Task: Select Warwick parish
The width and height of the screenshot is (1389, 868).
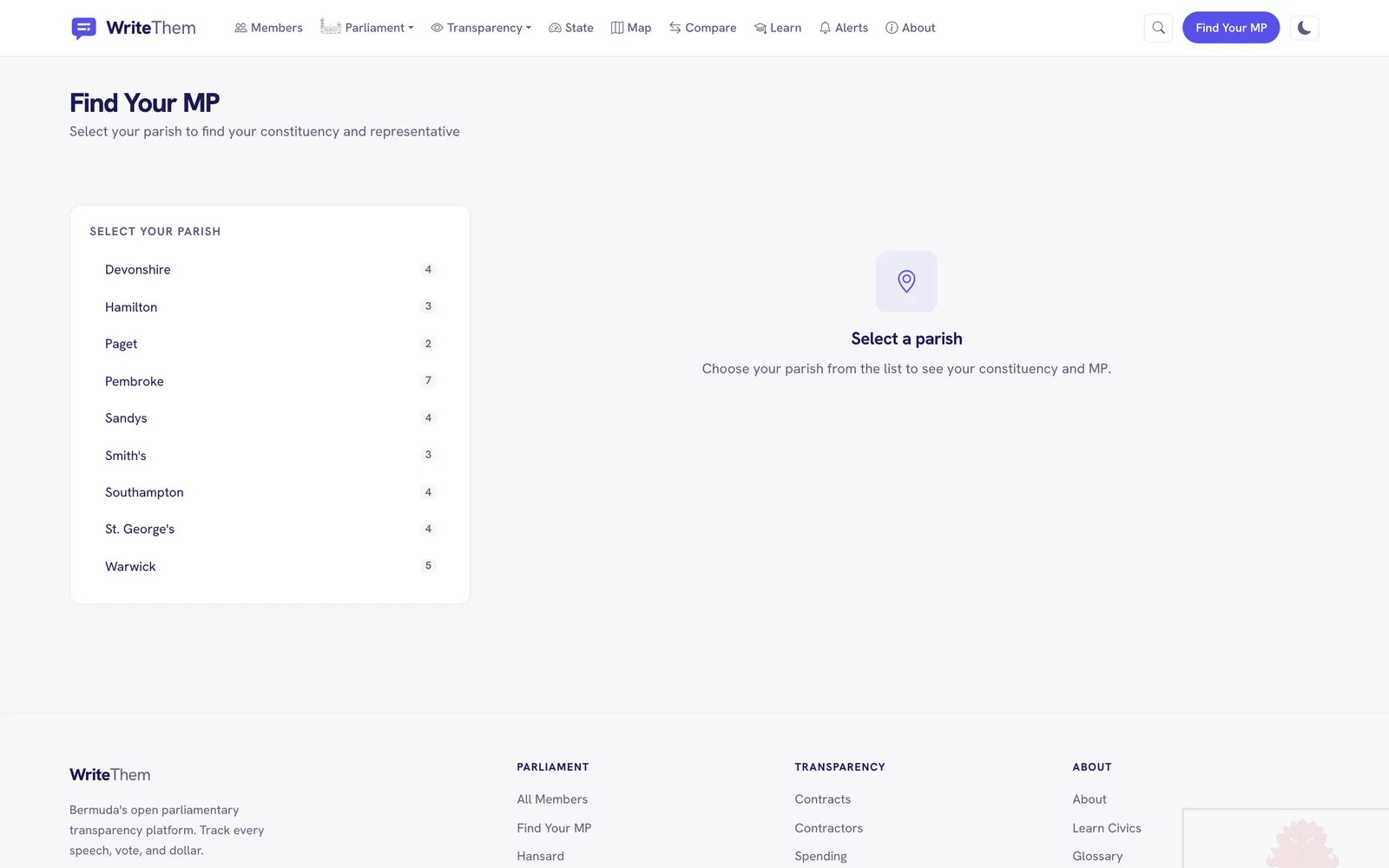Action: [x=270, y=566]
